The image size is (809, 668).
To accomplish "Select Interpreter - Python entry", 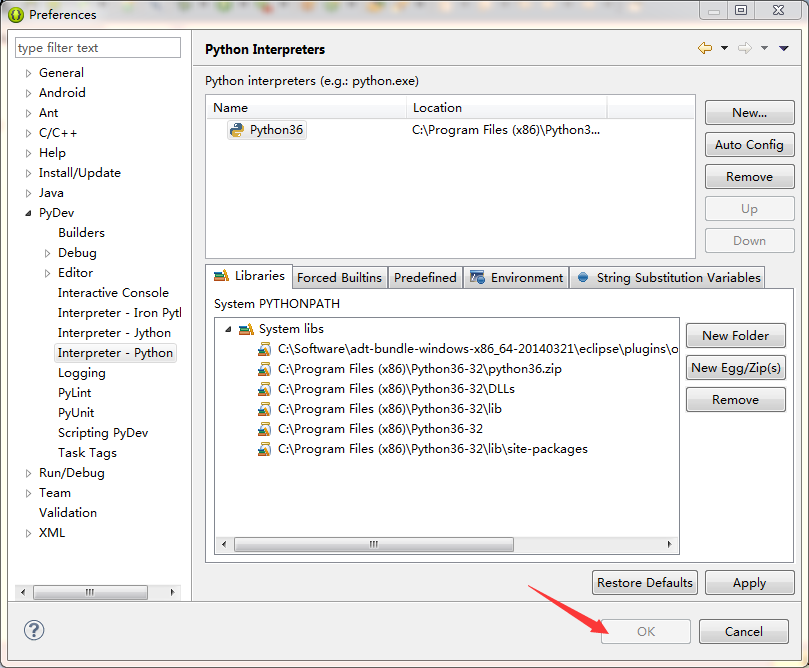I will point(116,353).
